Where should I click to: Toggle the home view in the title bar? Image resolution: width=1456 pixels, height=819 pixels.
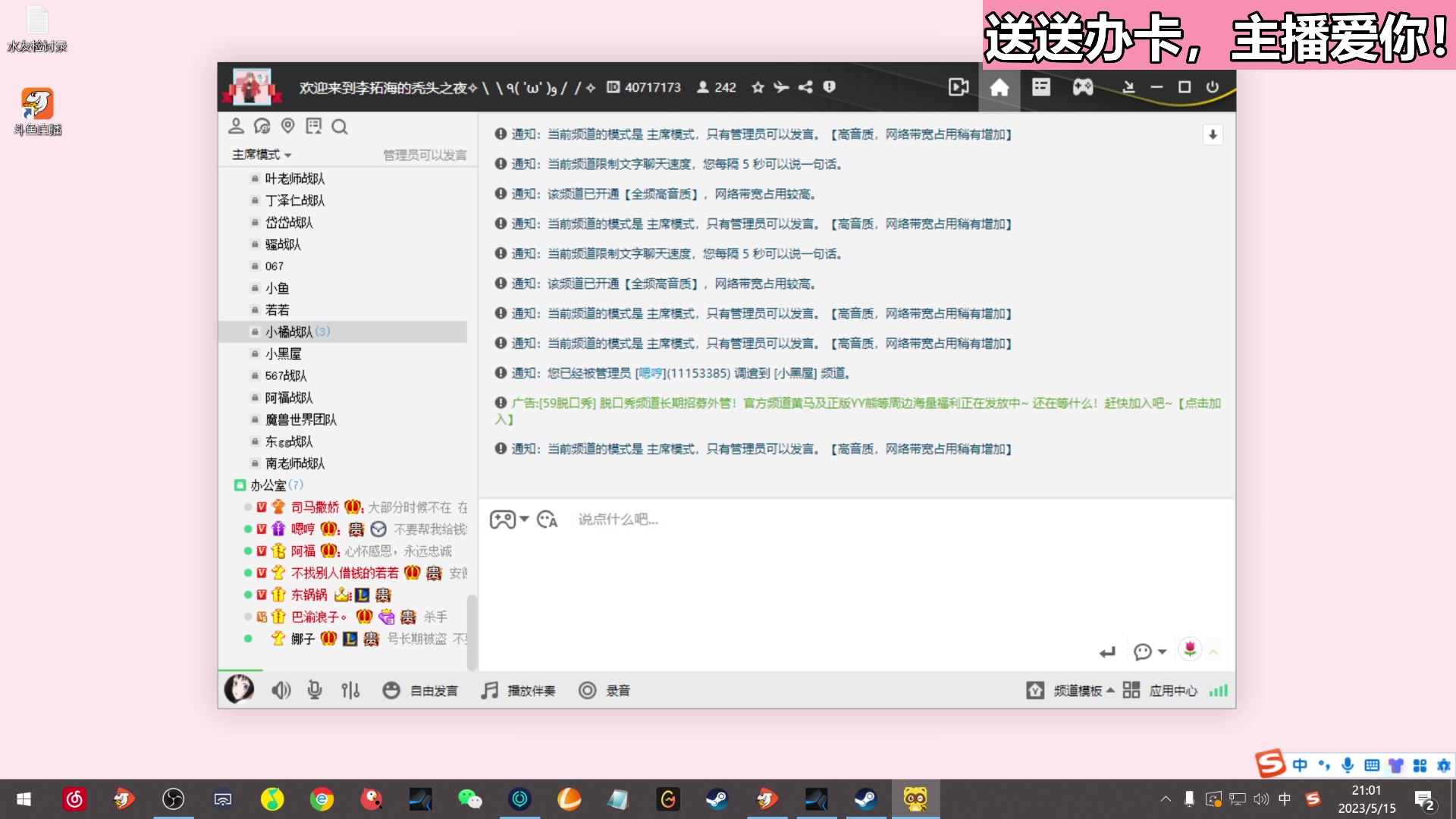tap(999, 87)
